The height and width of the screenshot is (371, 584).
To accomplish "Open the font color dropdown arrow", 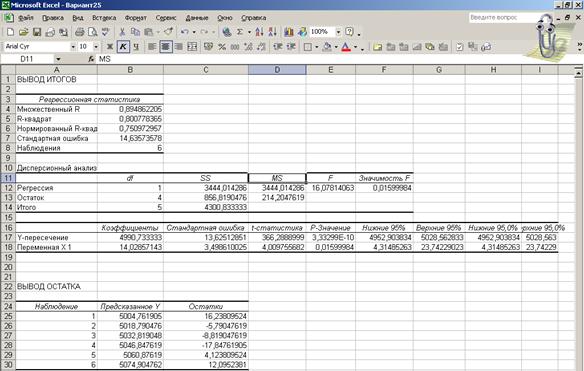I will coord(356,47).
